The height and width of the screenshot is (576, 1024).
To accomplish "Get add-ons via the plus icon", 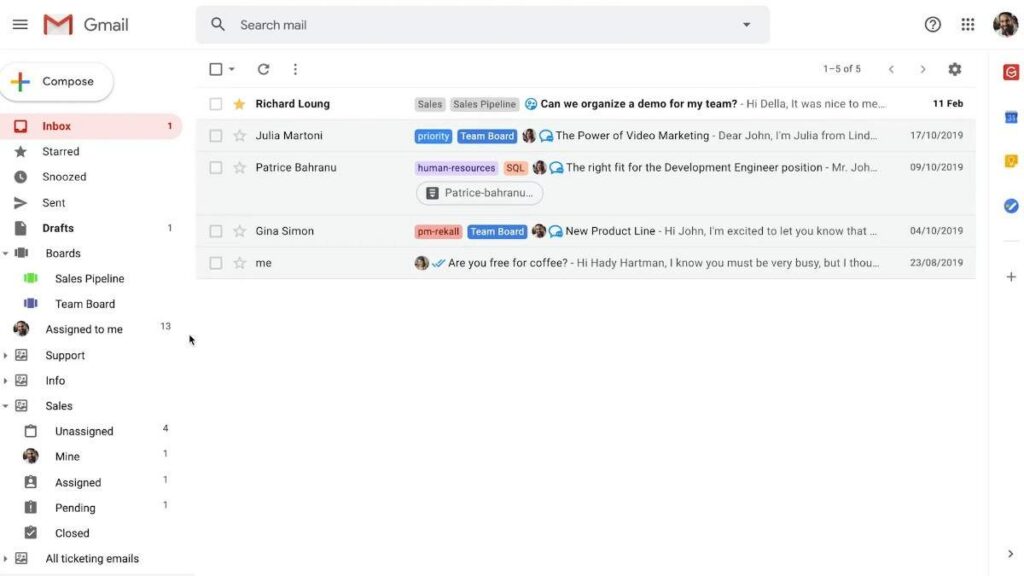I will pyautogui.click(x=1011, y=277).
